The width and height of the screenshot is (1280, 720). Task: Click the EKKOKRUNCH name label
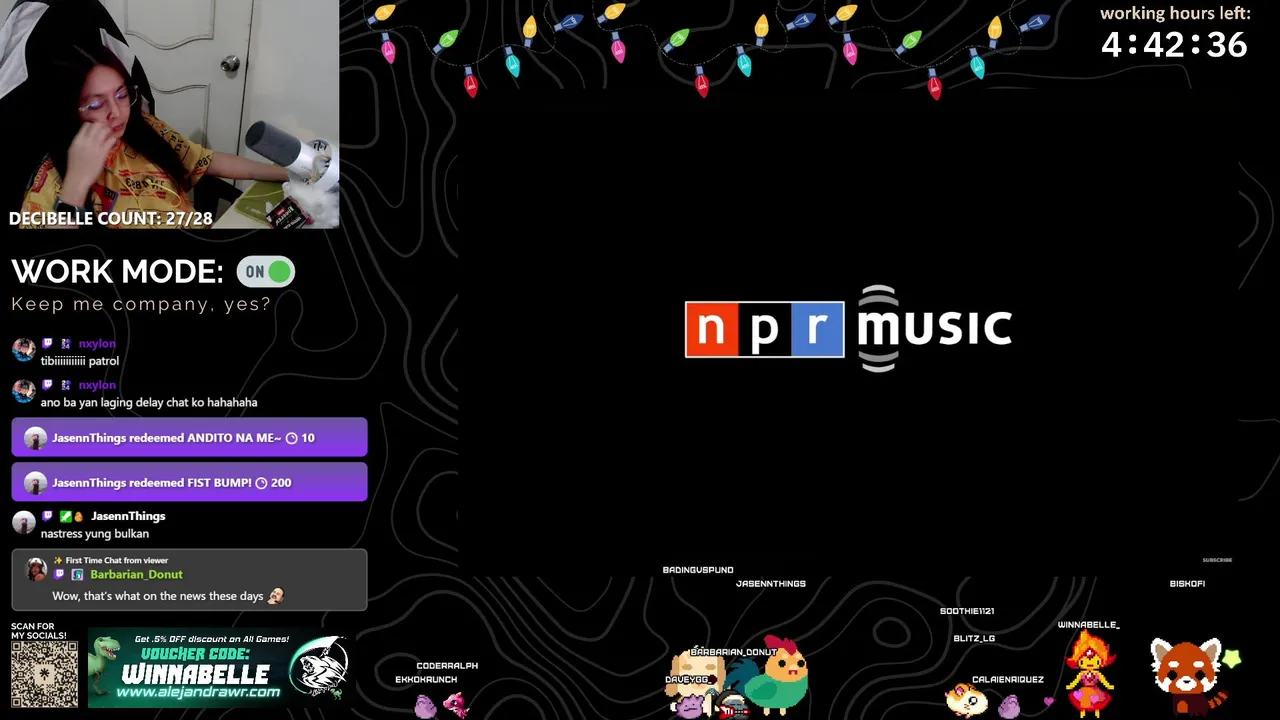426,680
